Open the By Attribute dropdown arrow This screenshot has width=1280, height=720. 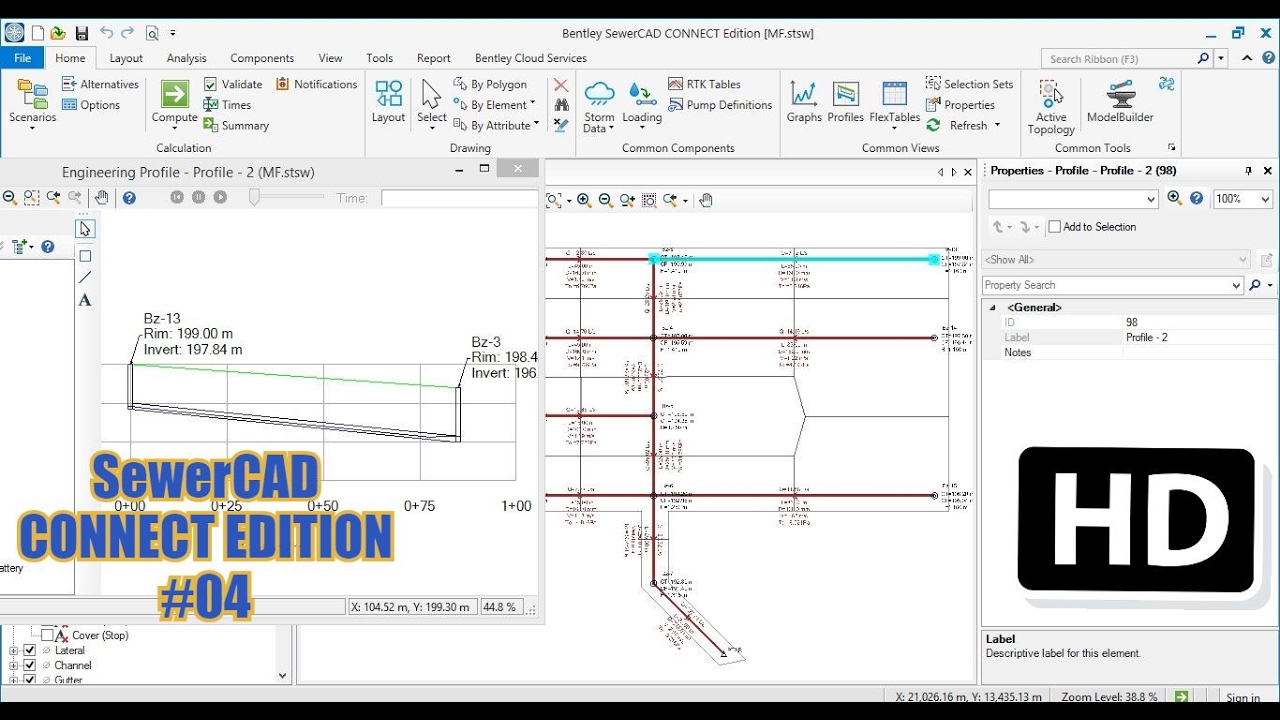[x=537, y=125]
